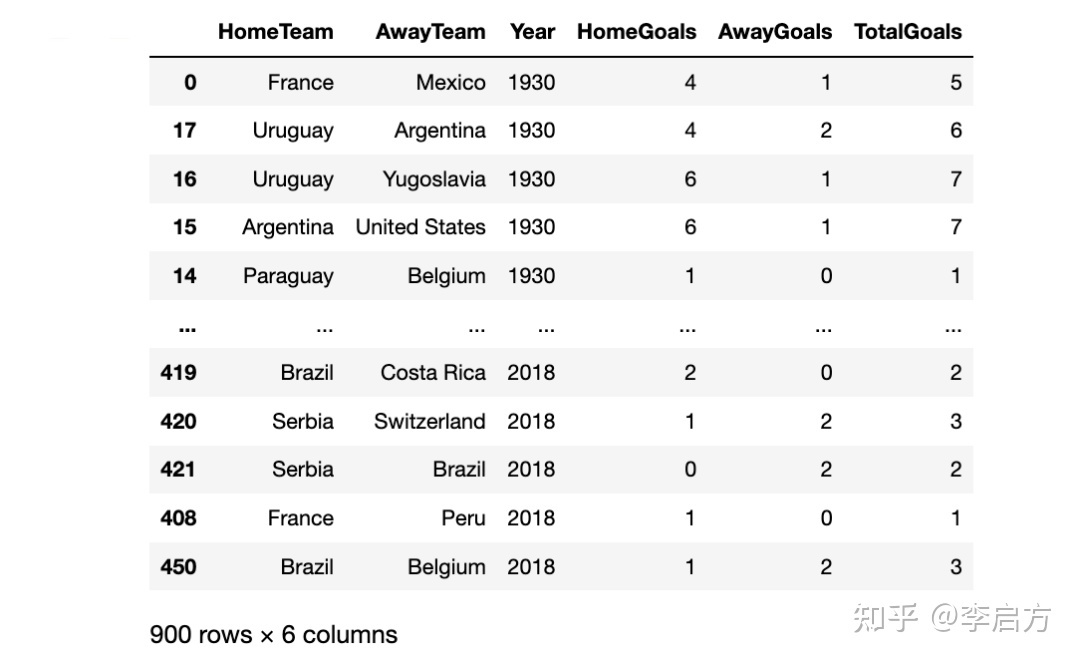The image size is (1080, 662).
Task: Select the TotalGoals column header
Action: [x=908, y=32]
